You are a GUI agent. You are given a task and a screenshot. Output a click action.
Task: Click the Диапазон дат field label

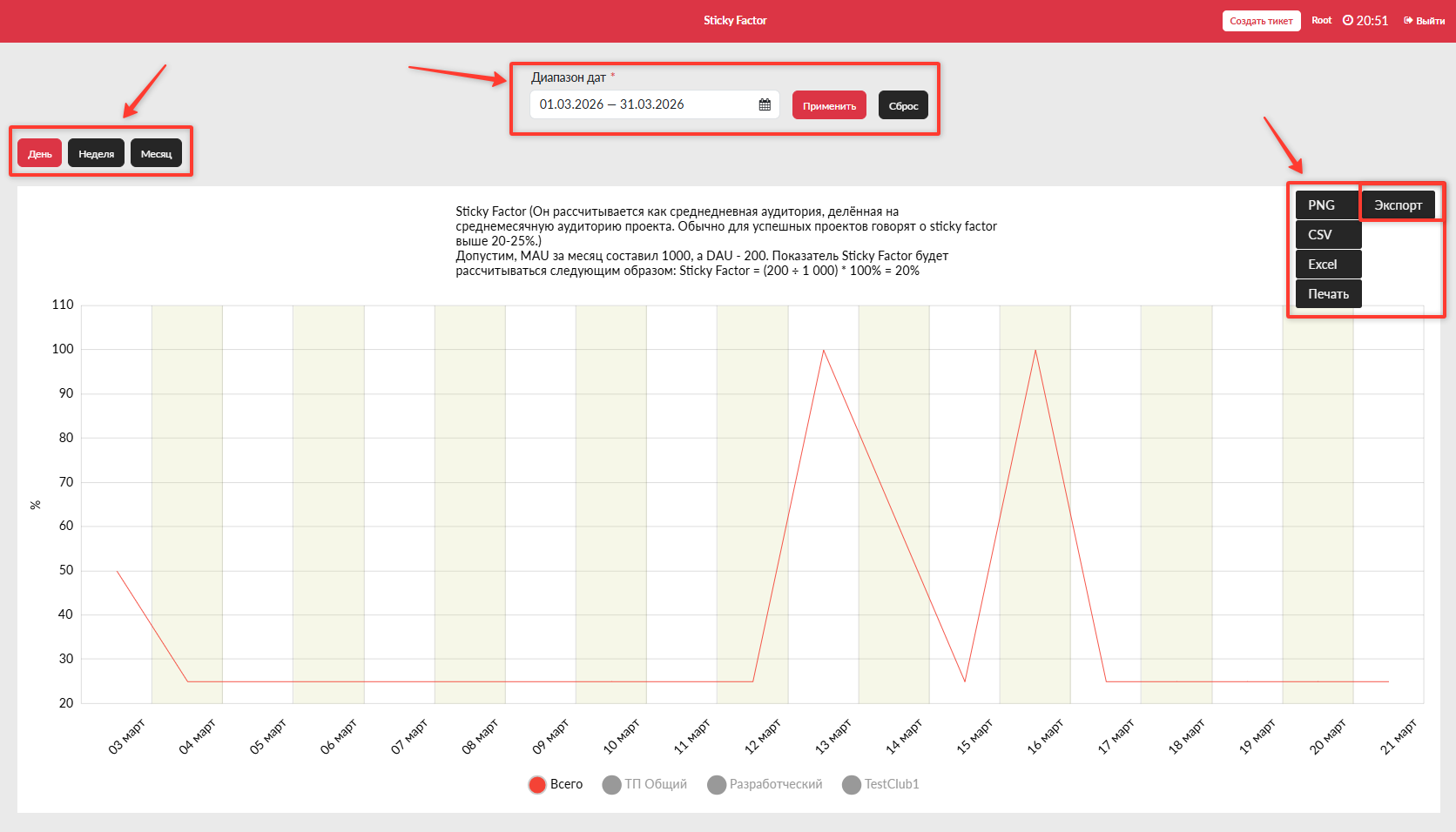569,77
